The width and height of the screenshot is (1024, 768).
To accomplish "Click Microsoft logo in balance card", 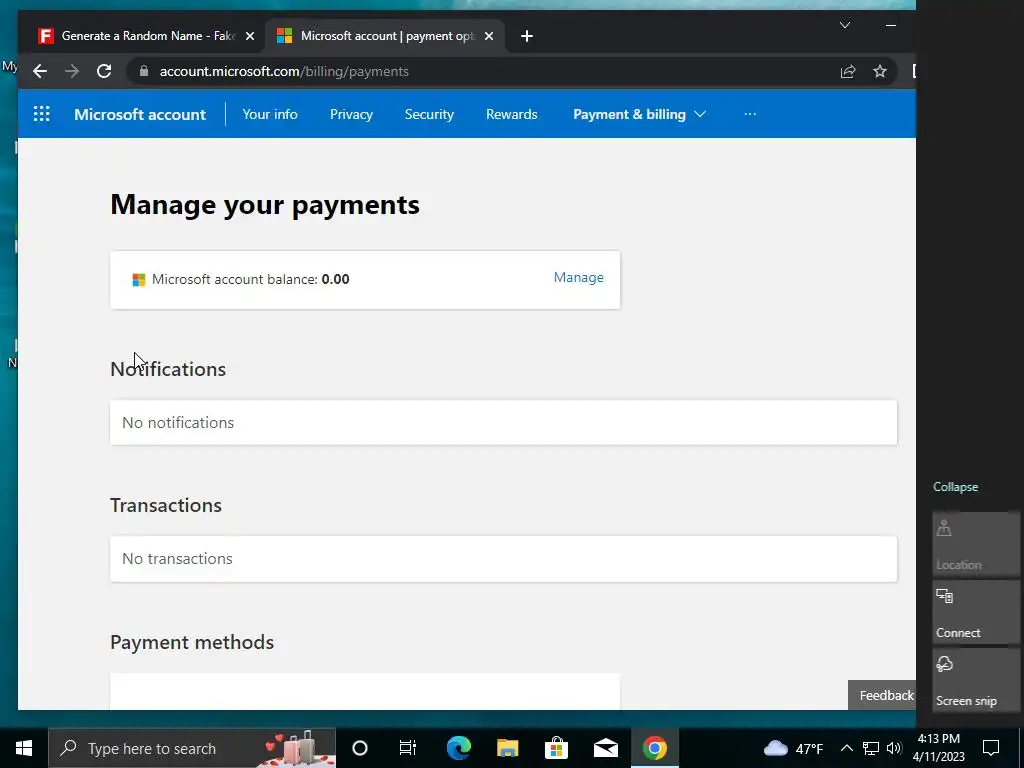I will click(138, 280).
